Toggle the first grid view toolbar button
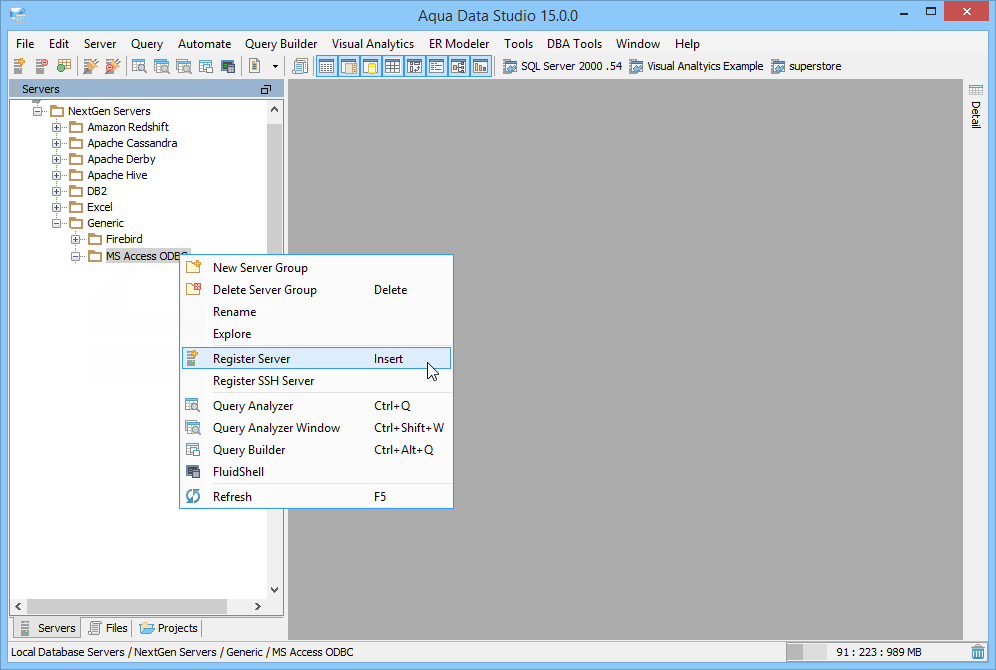This screenshot has height=670, width=996. [326, 65]
